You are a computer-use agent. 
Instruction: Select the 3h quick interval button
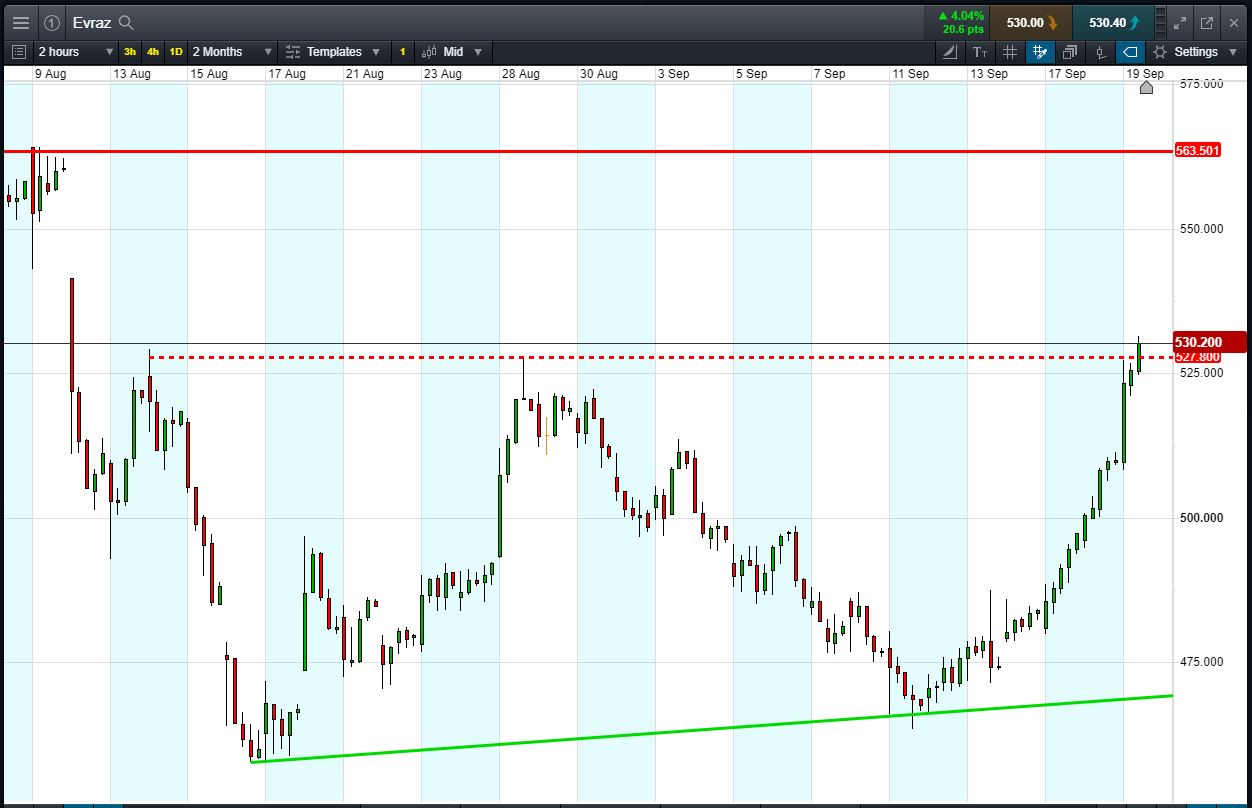pos(130,52)
